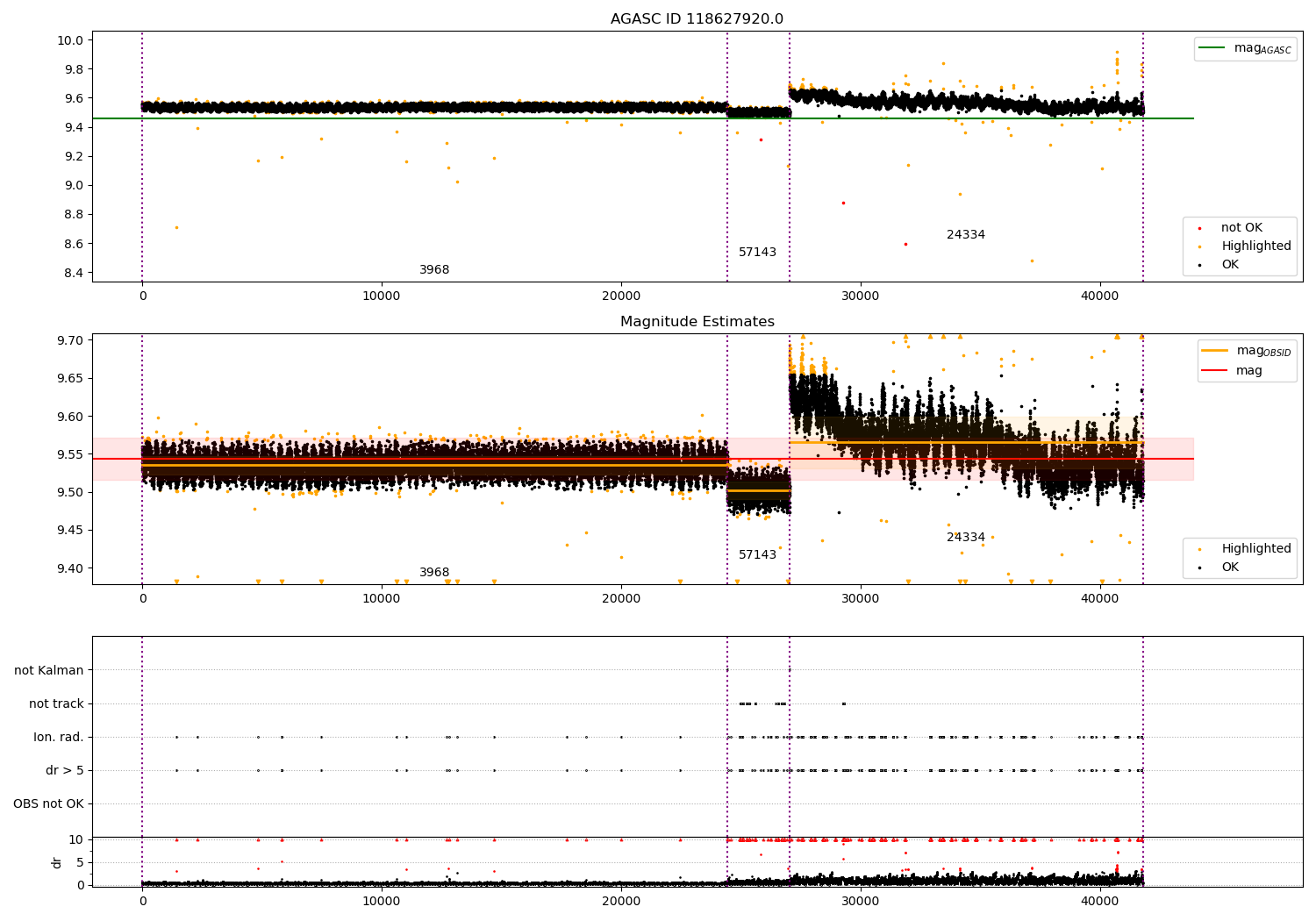The image size is (1316, 921).
Task: Click the red 'not OK' point near 8.6 magnitude
Action: [x=905, y=244]
